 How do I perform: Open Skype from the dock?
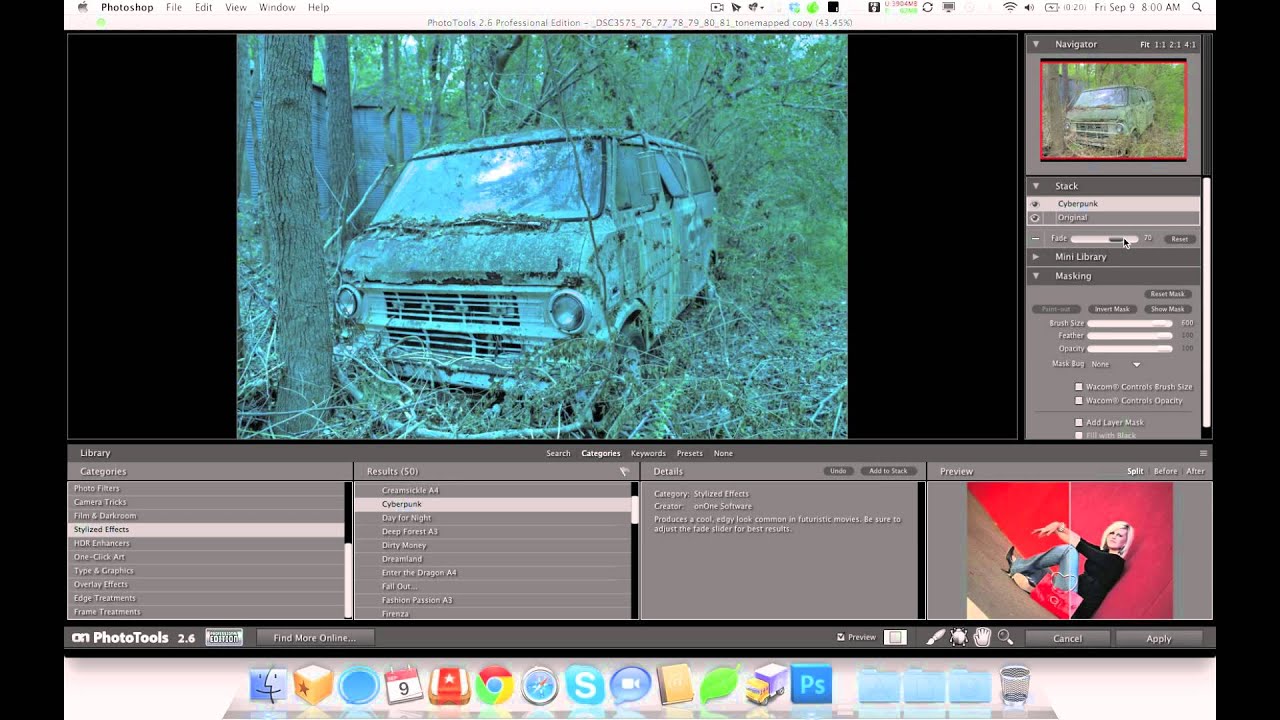pos(584,686)
